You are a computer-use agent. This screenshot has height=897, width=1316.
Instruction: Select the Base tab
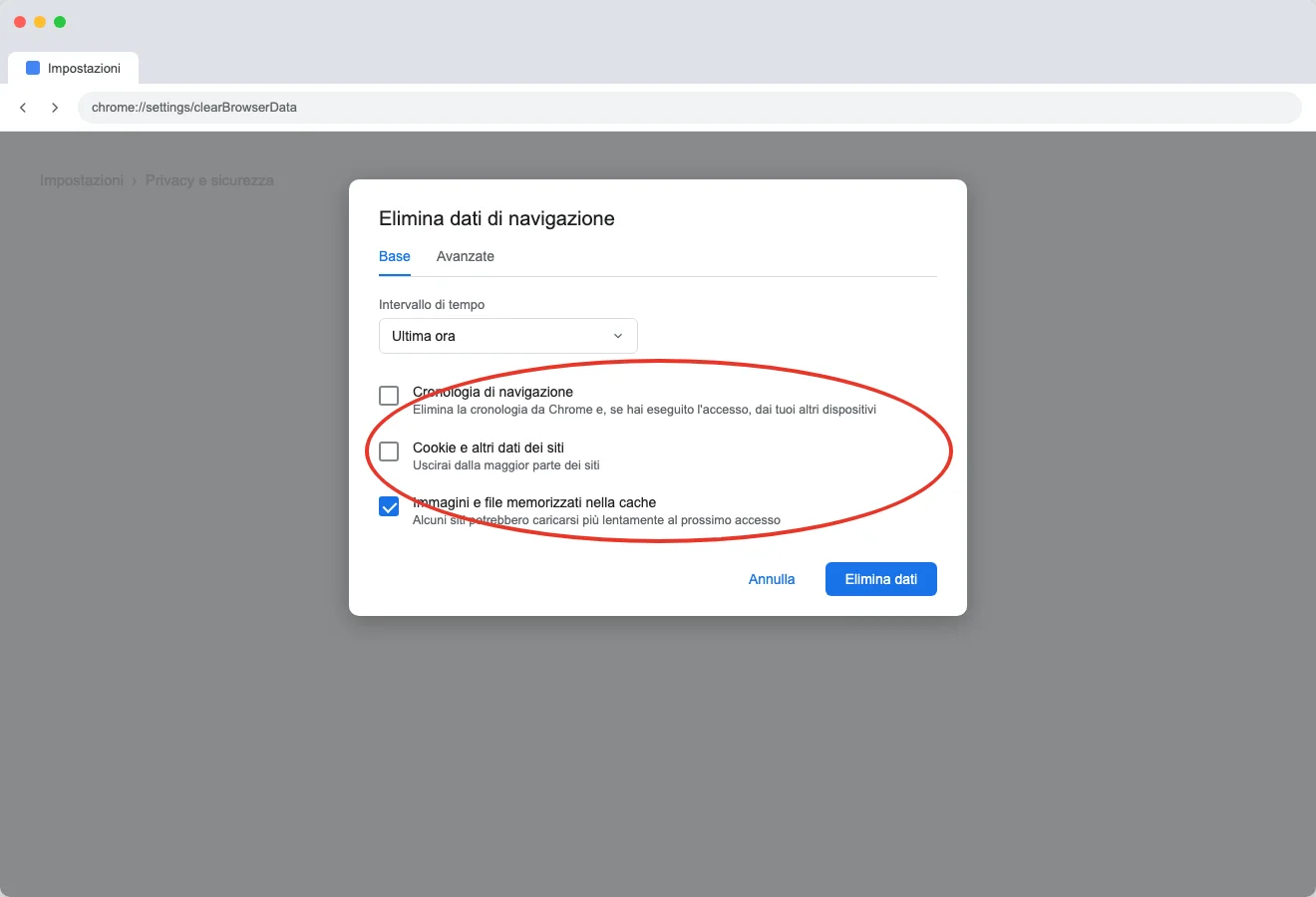point(395,256)
